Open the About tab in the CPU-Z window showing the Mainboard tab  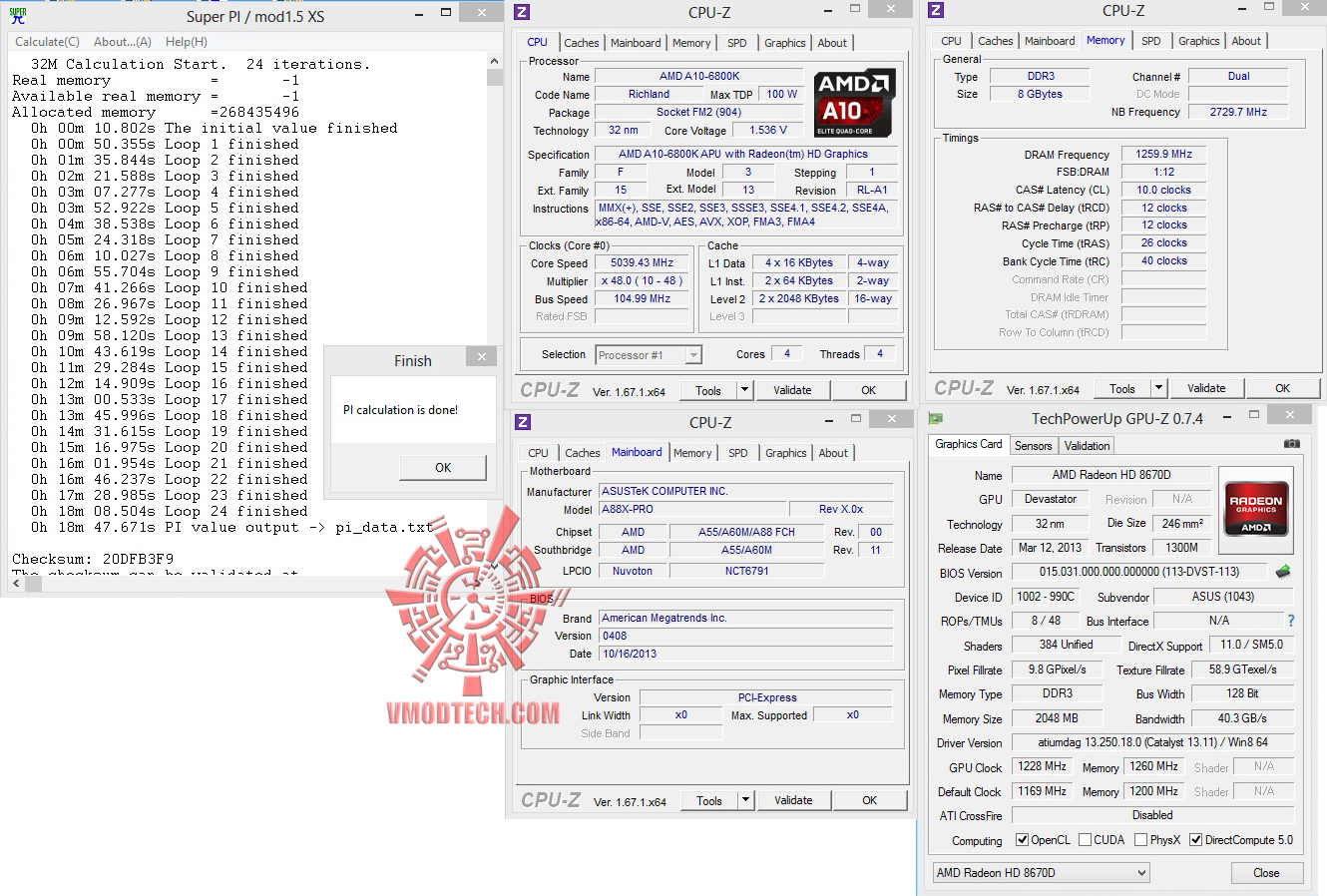point(833,453)
